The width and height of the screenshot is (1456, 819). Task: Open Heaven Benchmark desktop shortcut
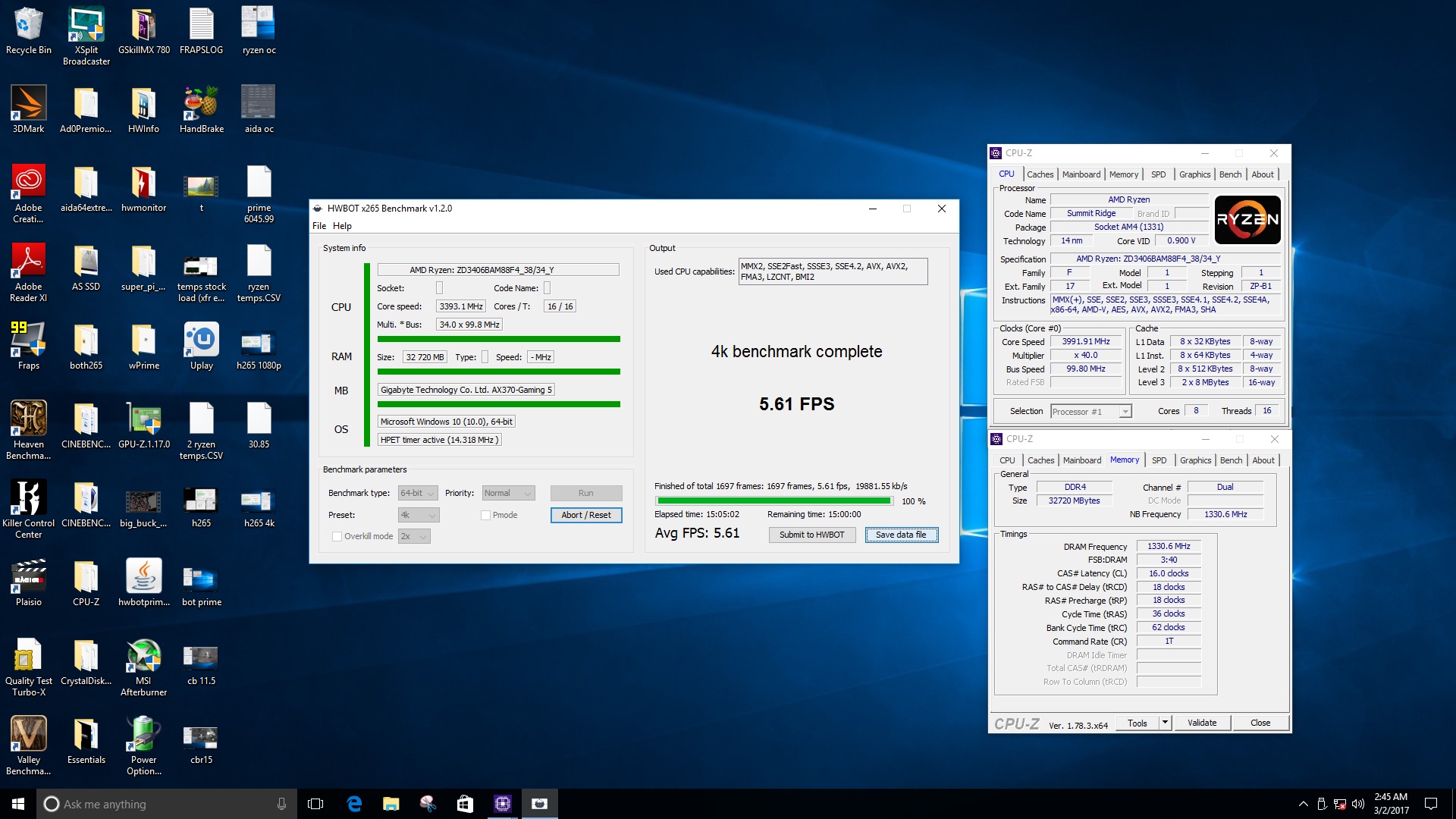click(x=29, y=429)
